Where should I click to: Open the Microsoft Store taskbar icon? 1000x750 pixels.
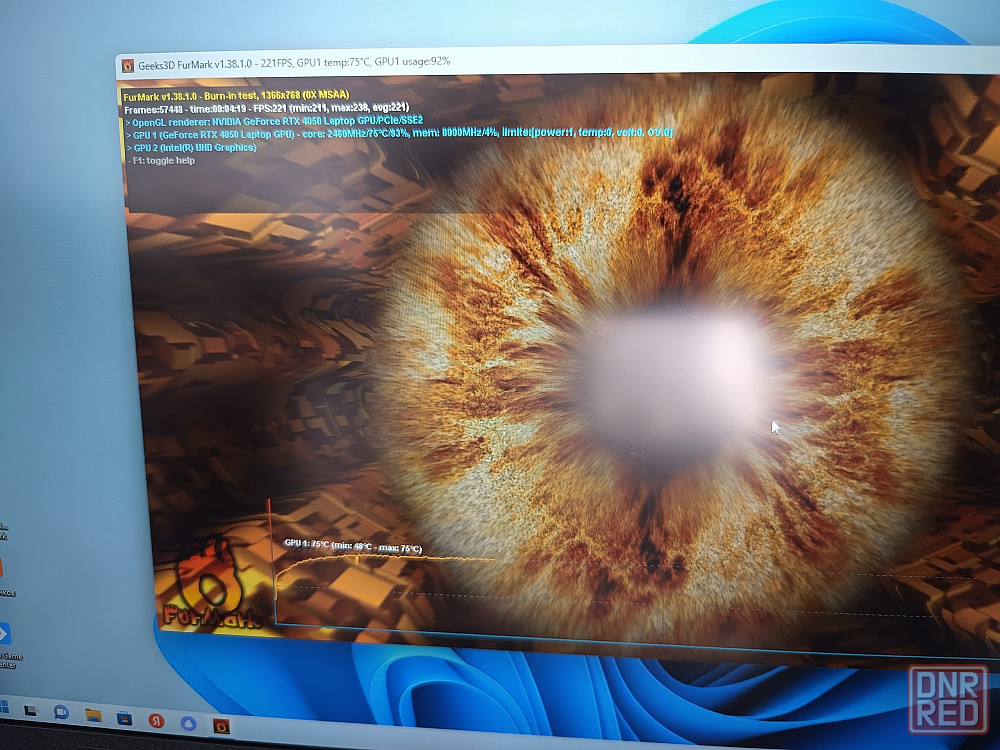pos(124,718)
